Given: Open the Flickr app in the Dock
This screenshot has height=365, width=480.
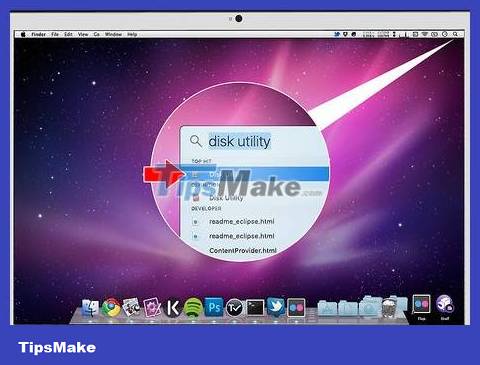Looking at the screenshot, I should 296,308.
